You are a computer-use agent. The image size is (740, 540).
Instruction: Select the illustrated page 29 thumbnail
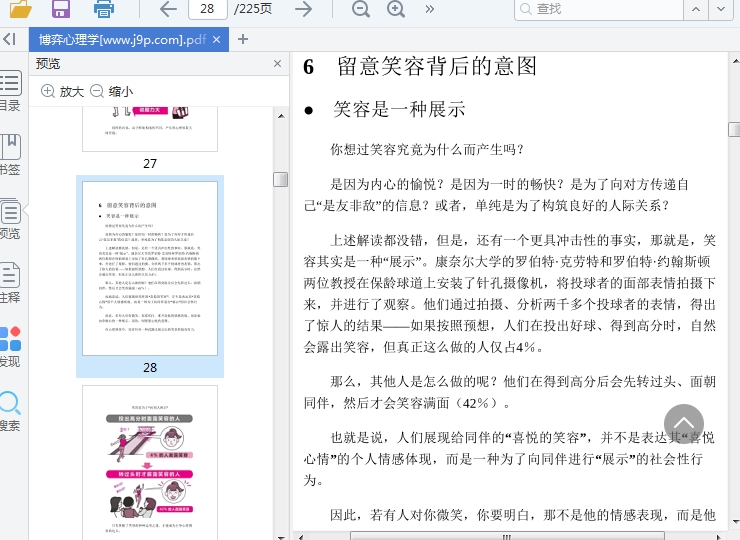[x=150, y=463]
